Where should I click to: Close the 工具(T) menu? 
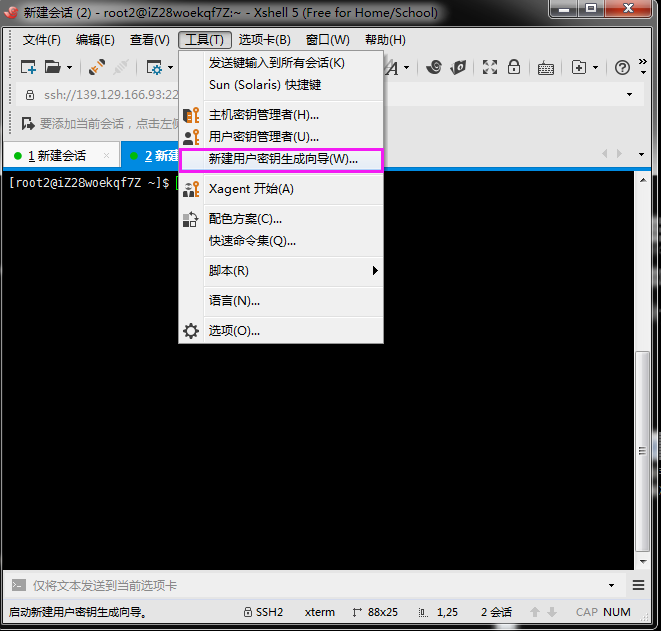point(205,40)
